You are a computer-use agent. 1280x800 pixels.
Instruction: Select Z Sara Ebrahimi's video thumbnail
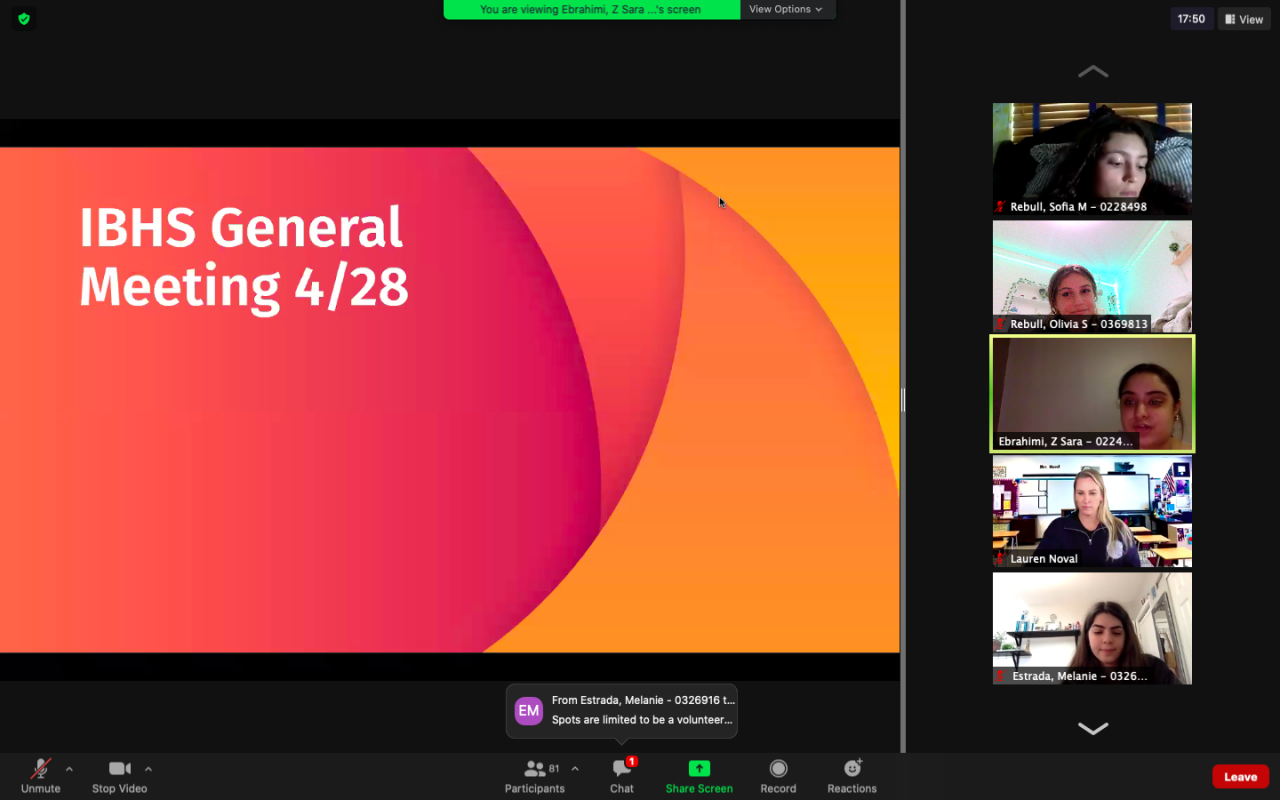point(1092,393)
